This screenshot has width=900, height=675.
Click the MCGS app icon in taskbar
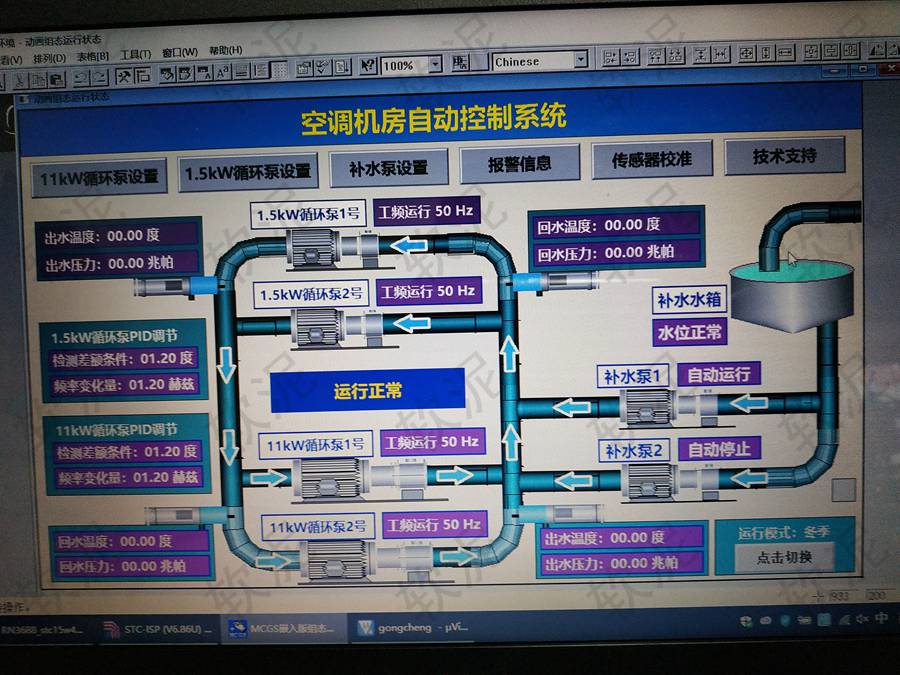[238, 629]
